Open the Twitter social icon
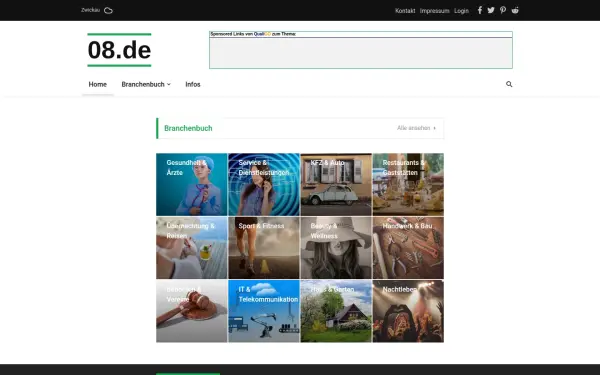This screenshot has width=600, height=375. pos(491,10)
